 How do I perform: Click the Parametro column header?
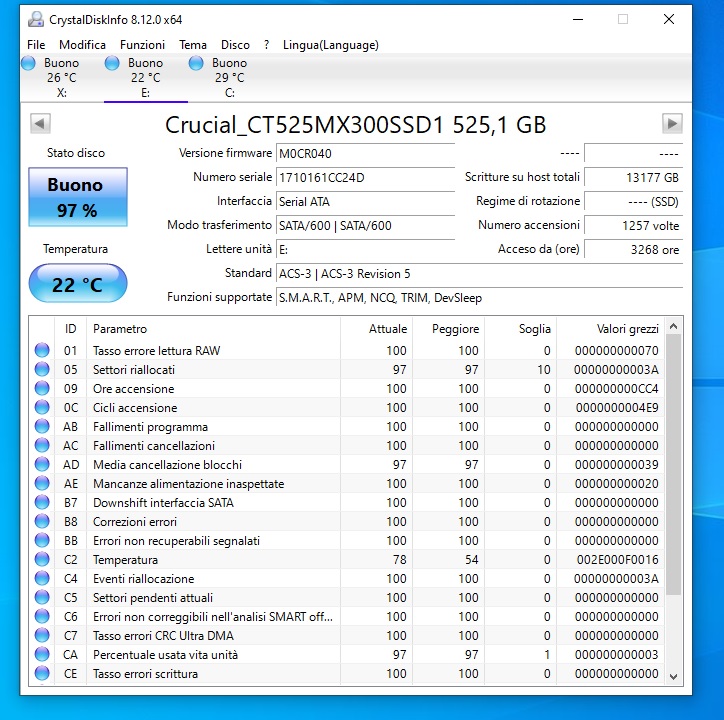[x=213, y=328]
